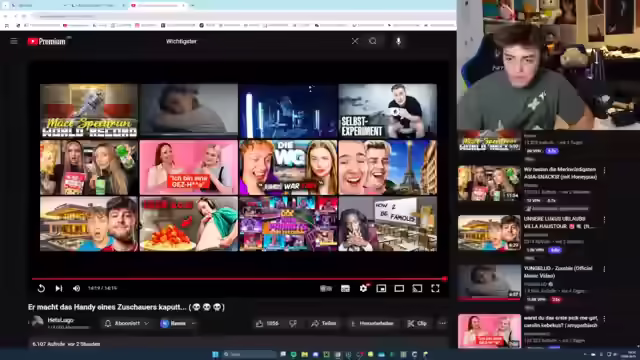Mute the player volume
Viewport: 640px width, 360px height.
(76, 288)
